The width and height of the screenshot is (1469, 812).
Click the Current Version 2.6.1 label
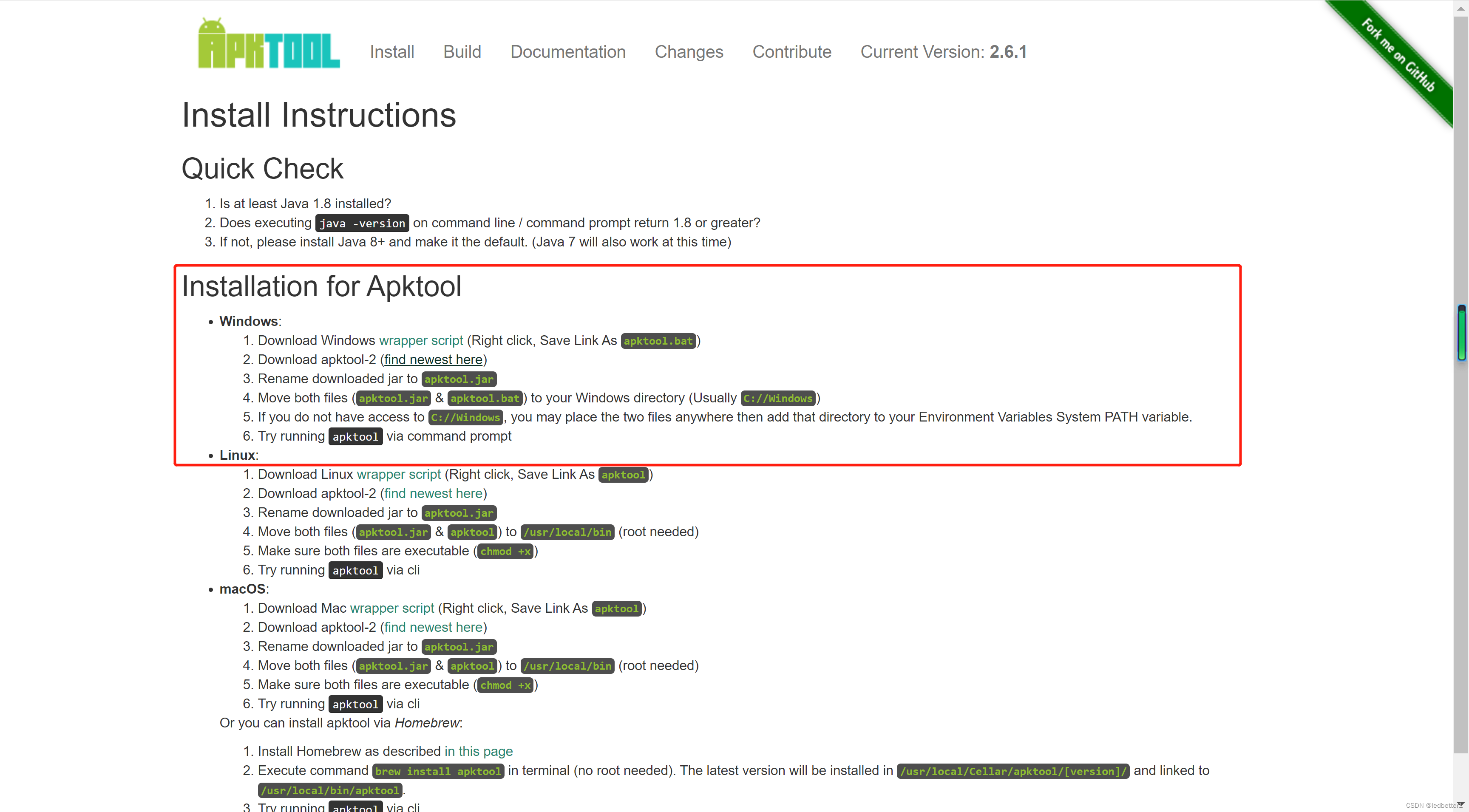click(x=943, y=51)
